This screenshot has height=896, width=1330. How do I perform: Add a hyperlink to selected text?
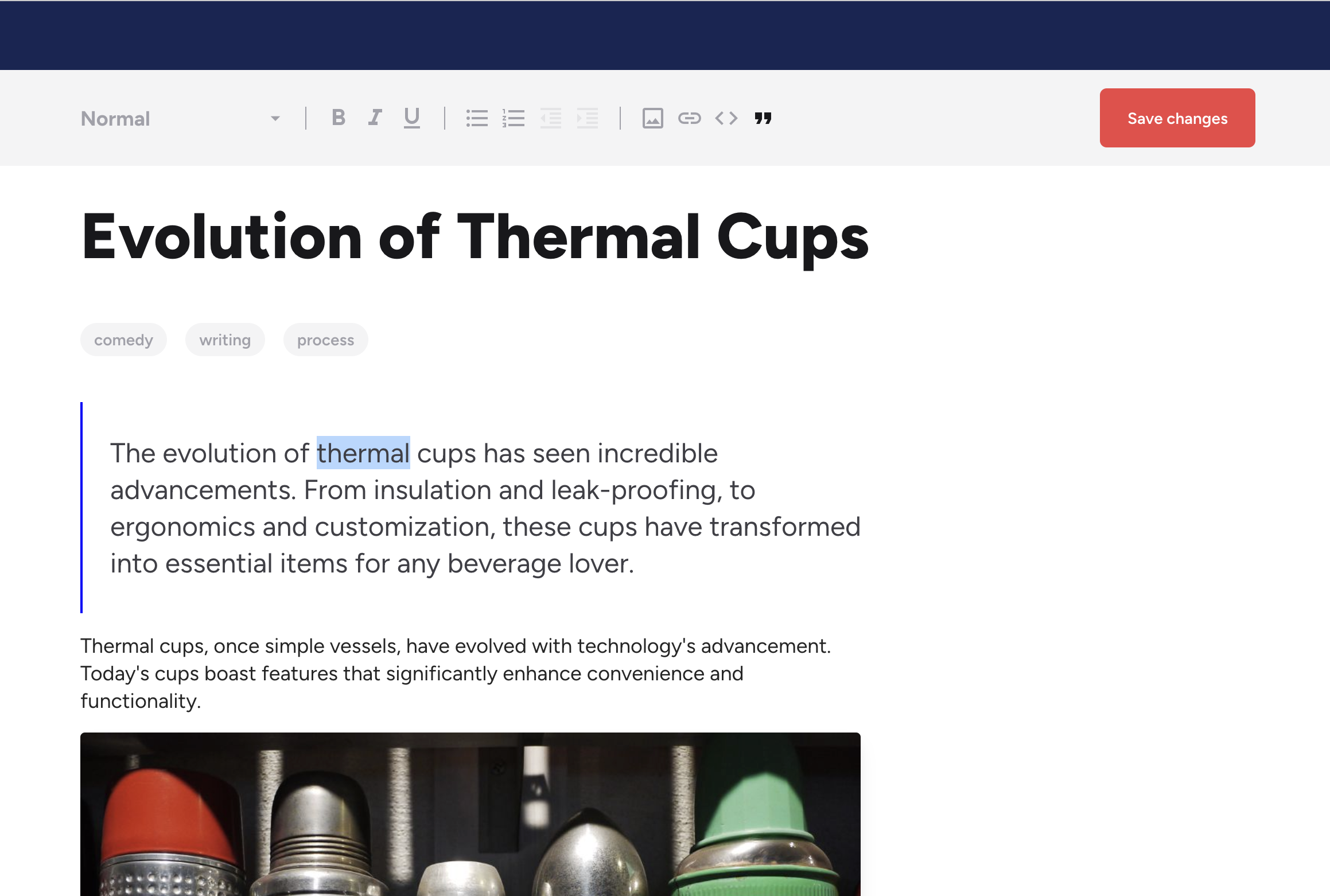(689, 118)
